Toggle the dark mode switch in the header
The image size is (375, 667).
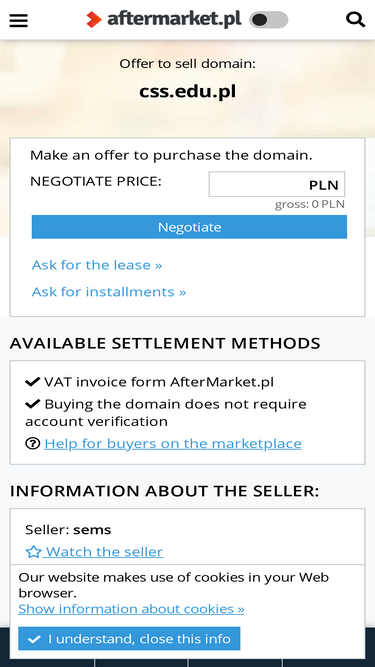pos(269,20)
